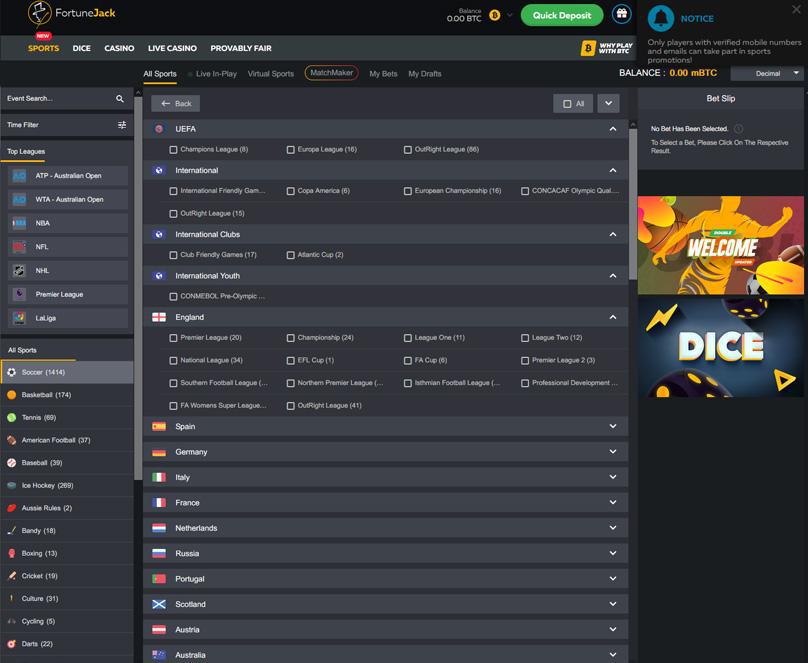
Task: Click the event search magnifier icon
Action: pos(120,98)
